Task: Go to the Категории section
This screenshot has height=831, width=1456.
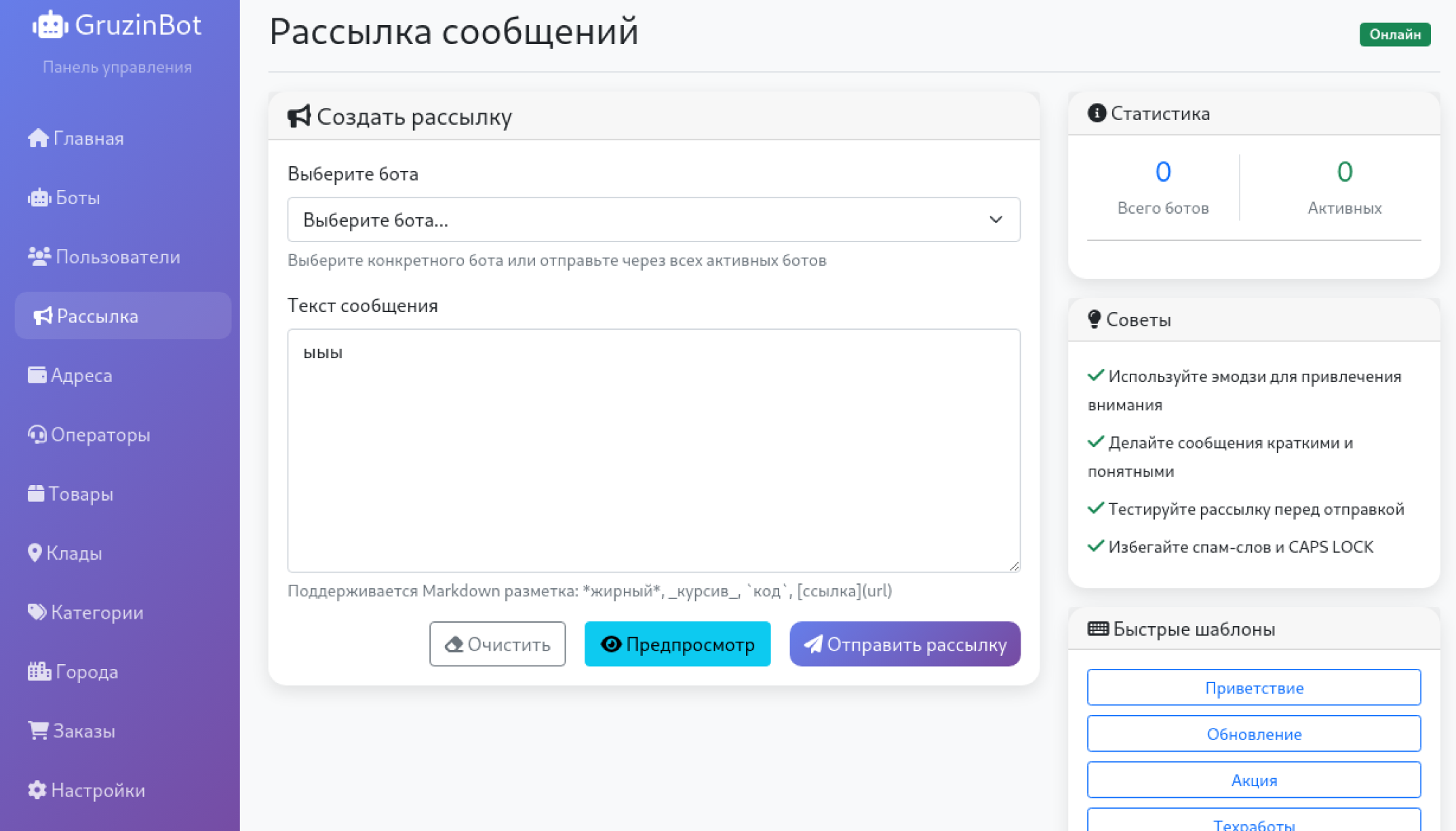Action: click(96, 613)
